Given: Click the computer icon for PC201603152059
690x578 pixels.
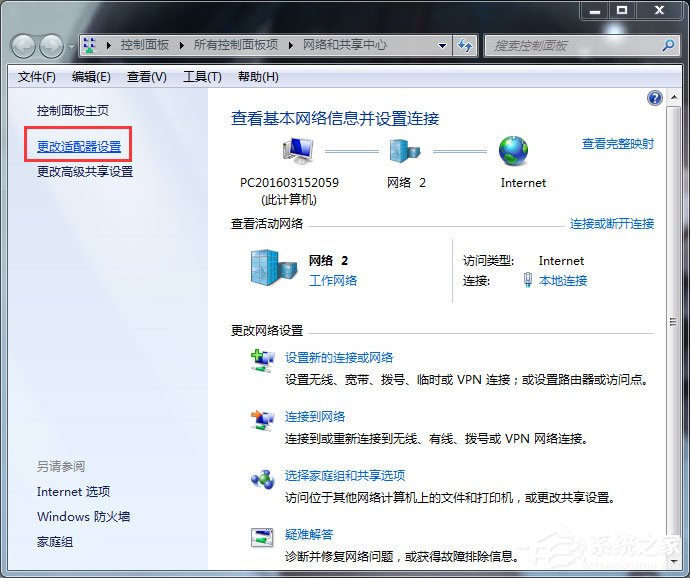Looking at the screenshot, I should [298, 151].
